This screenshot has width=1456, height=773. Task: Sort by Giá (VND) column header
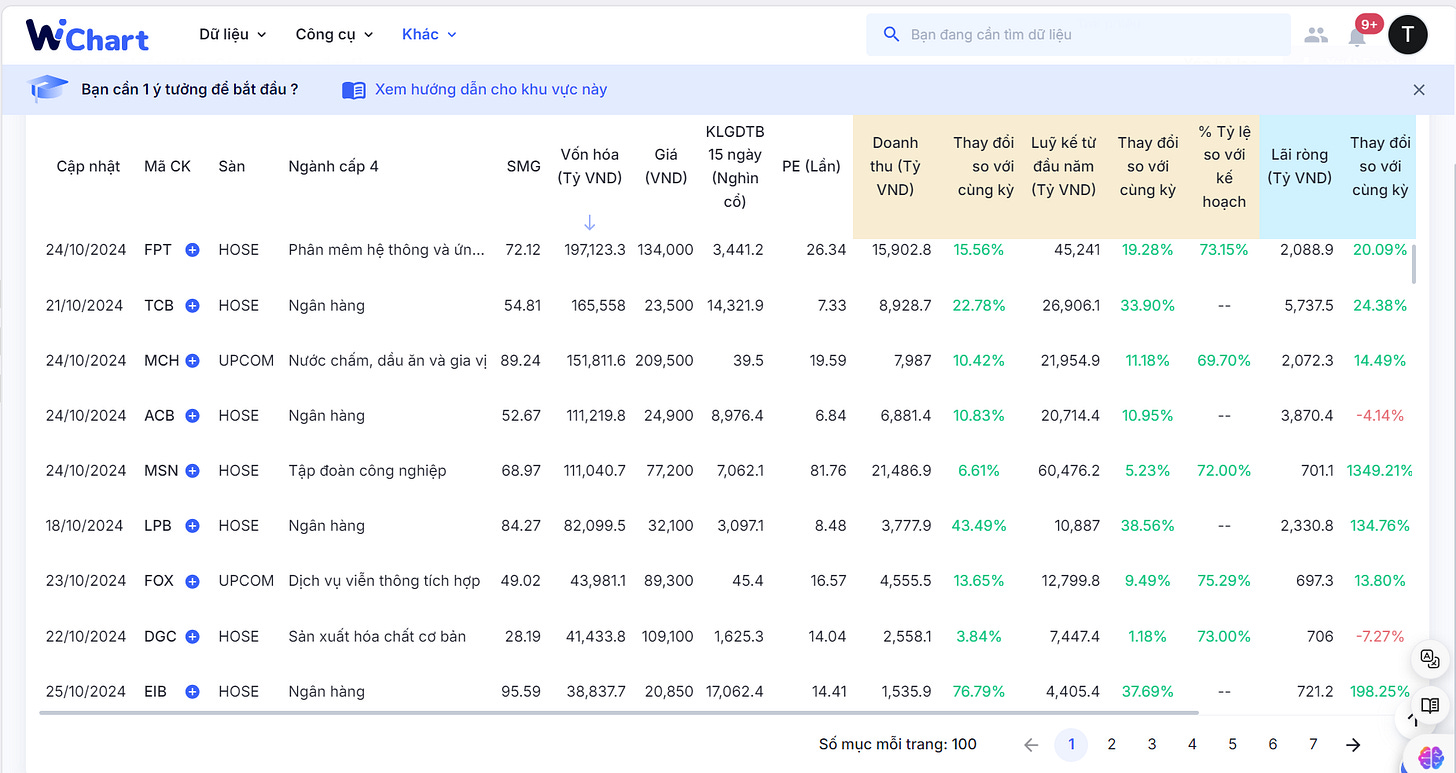point(666,166)
